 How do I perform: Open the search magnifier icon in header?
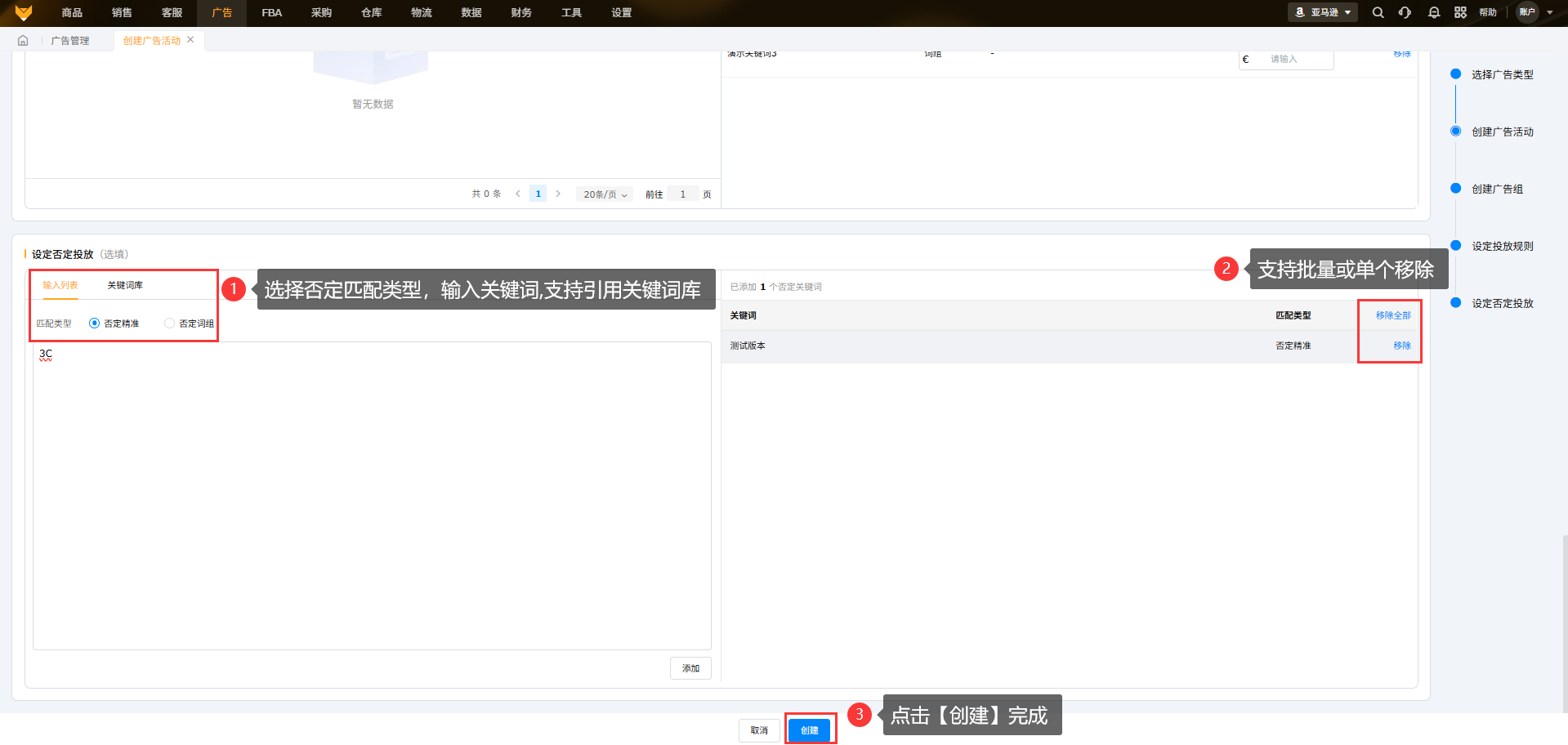[1378, 12]
